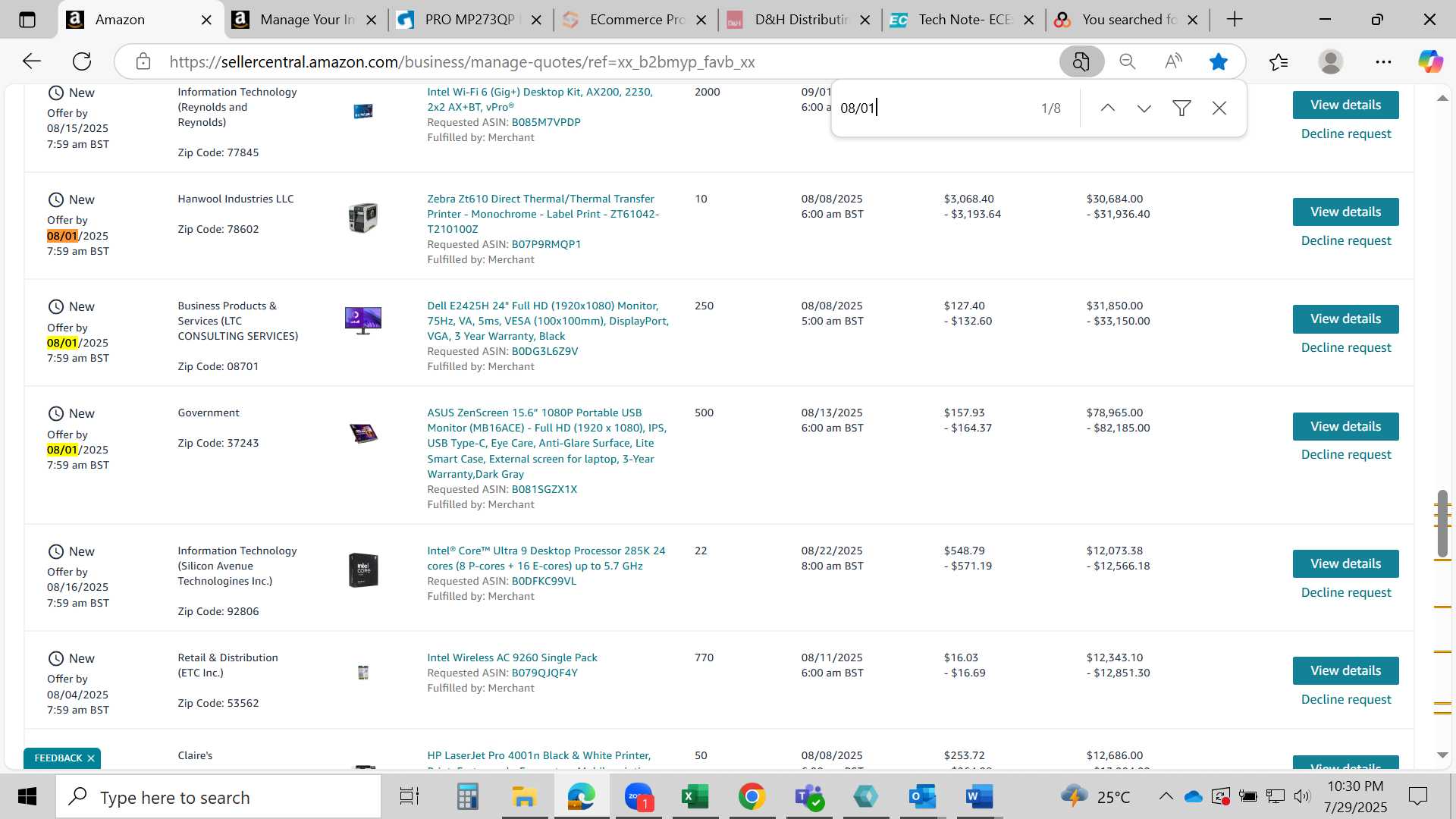The width and height of the screenshot is (1456, 819).
Task: Open Microsoft Teams on taskbar
Action: coord(809,797)
